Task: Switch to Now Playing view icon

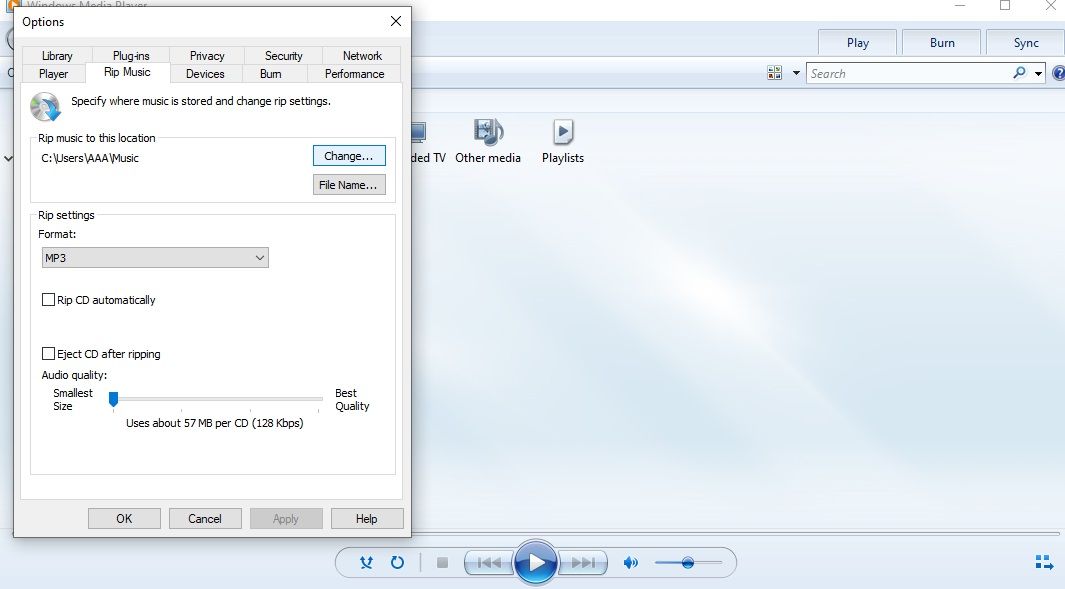Action: click(1044, 563)
